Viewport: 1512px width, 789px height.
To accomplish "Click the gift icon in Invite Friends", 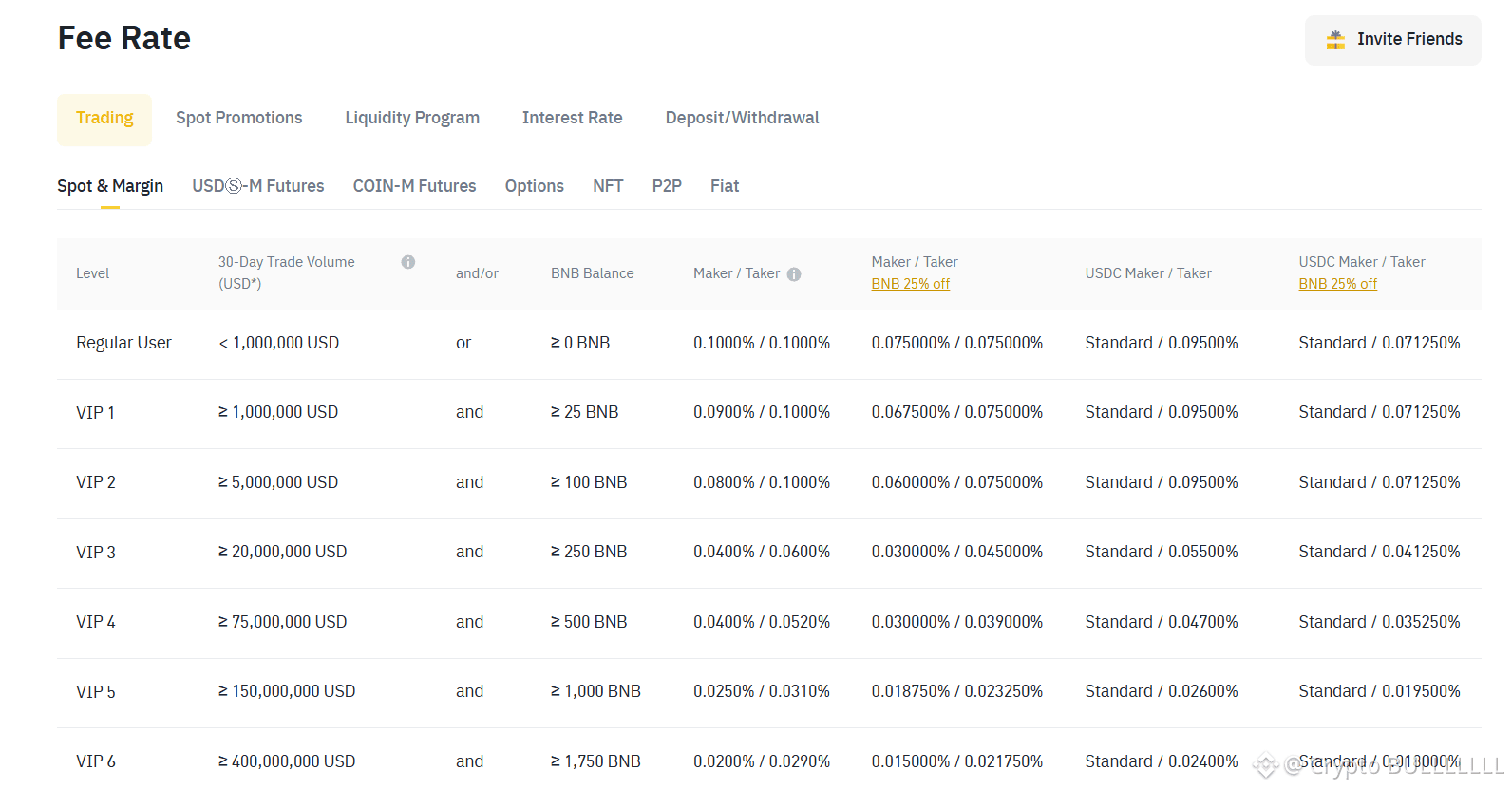I will click(1335, 40).
